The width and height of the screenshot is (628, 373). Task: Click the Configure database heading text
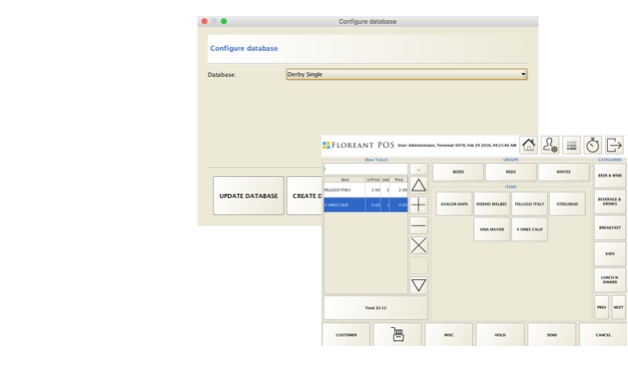click(x=244, y=48)
